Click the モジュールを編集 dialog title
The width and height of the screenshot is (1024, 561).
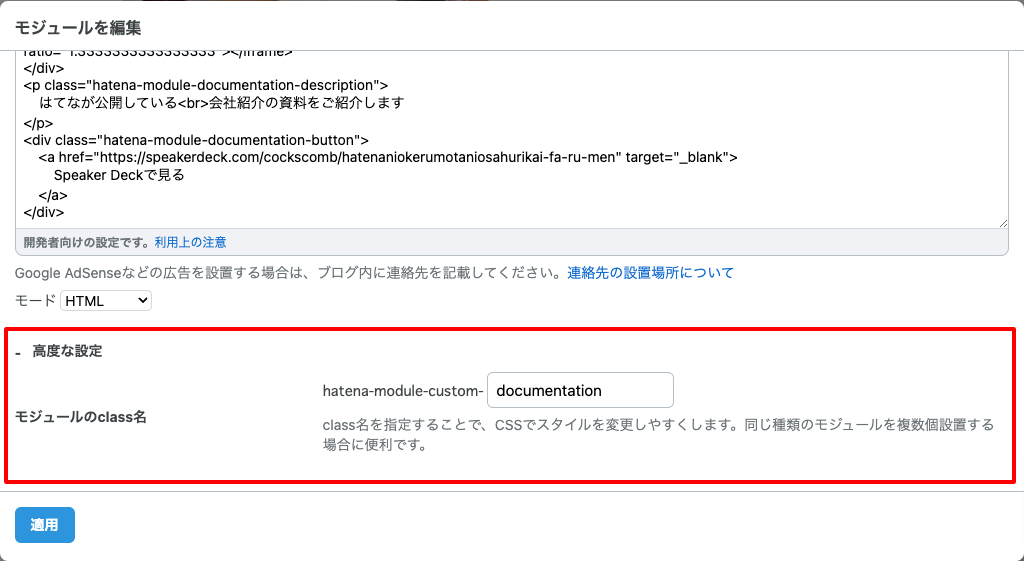click(78, 27)
